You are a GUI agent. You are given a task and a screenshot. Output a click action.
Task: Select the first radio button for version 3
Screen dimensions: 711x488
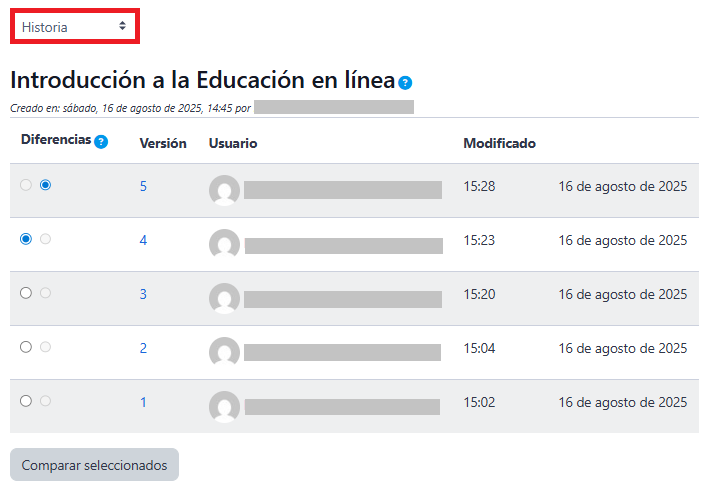click(26, 293)
